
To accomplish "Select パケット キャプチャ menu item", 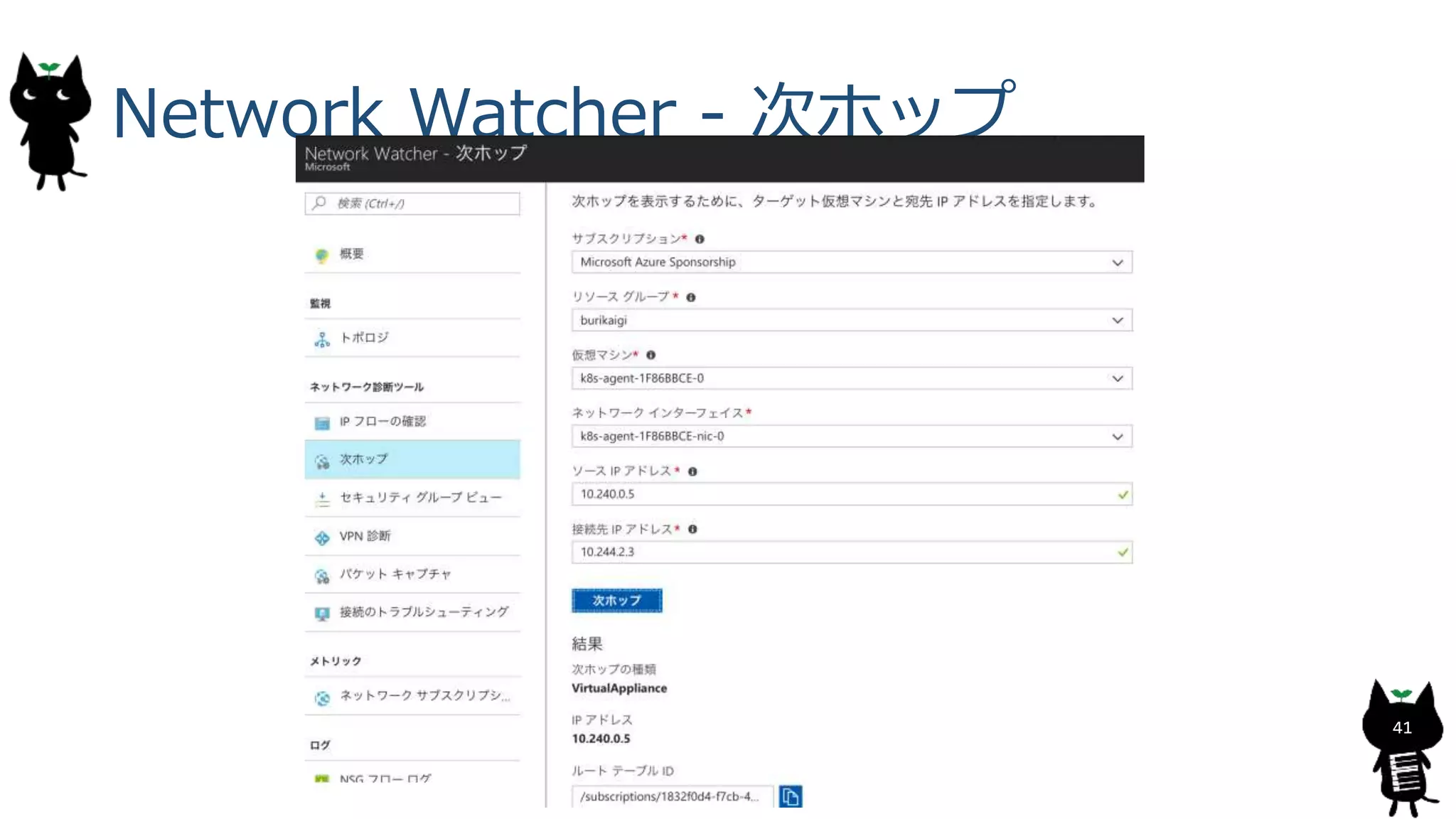I will (x=412, y=574).
